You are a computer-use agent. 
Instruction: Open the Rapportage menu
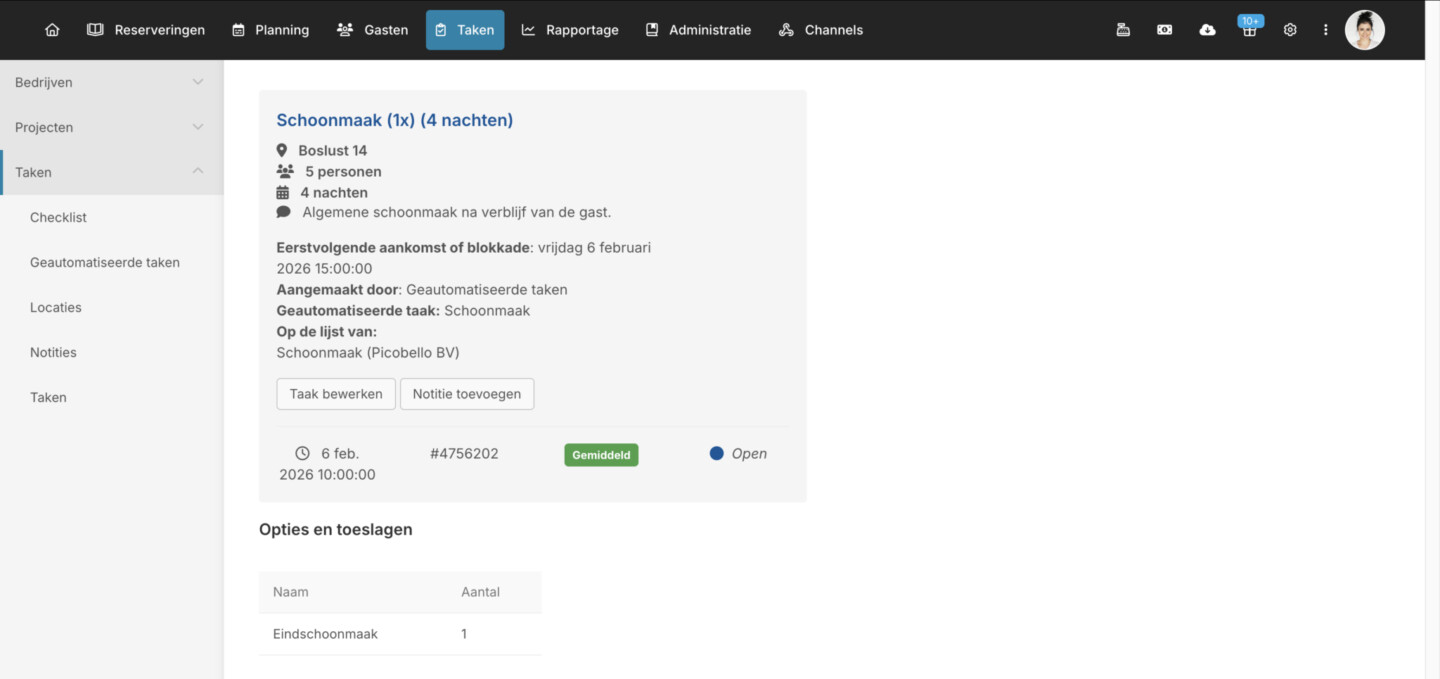point(570,30)
